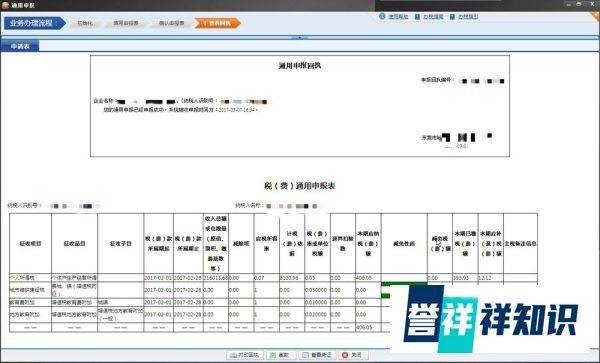600x363 pixels.
Task: Click 2017-02-28 in the 教育费附加 row
Action: pyautogui.click(x=188, y=303)
